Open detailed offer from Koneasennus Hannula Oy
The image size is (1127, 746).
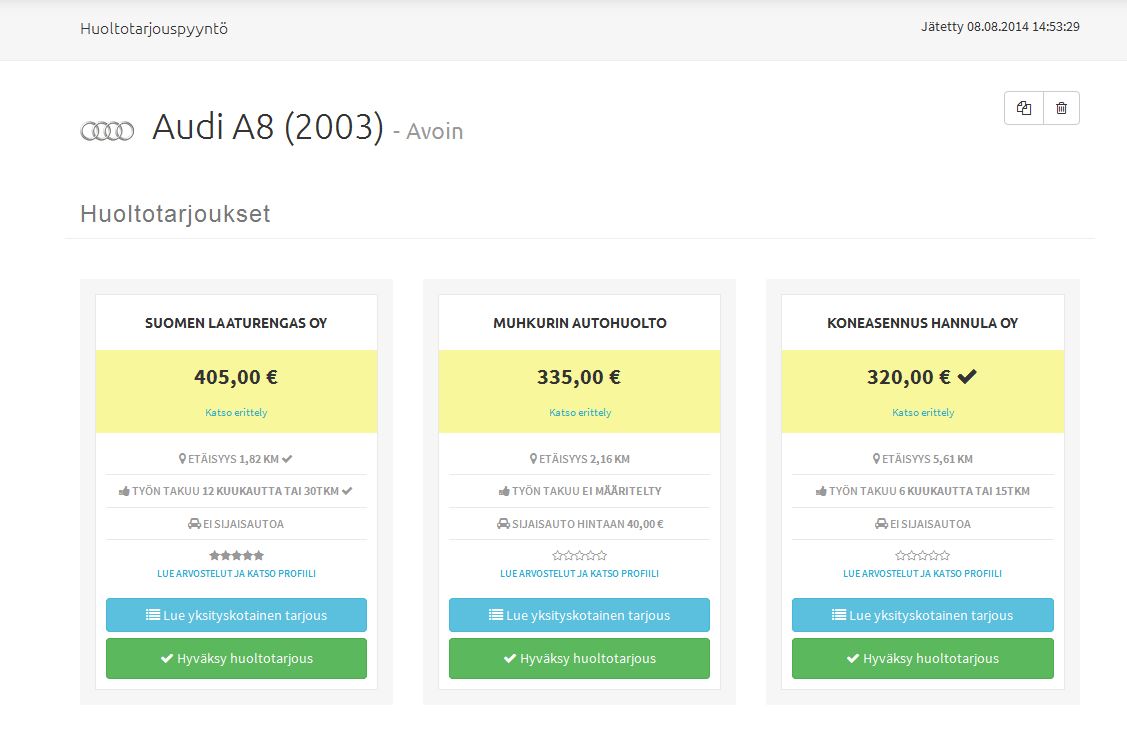(922, 615)
